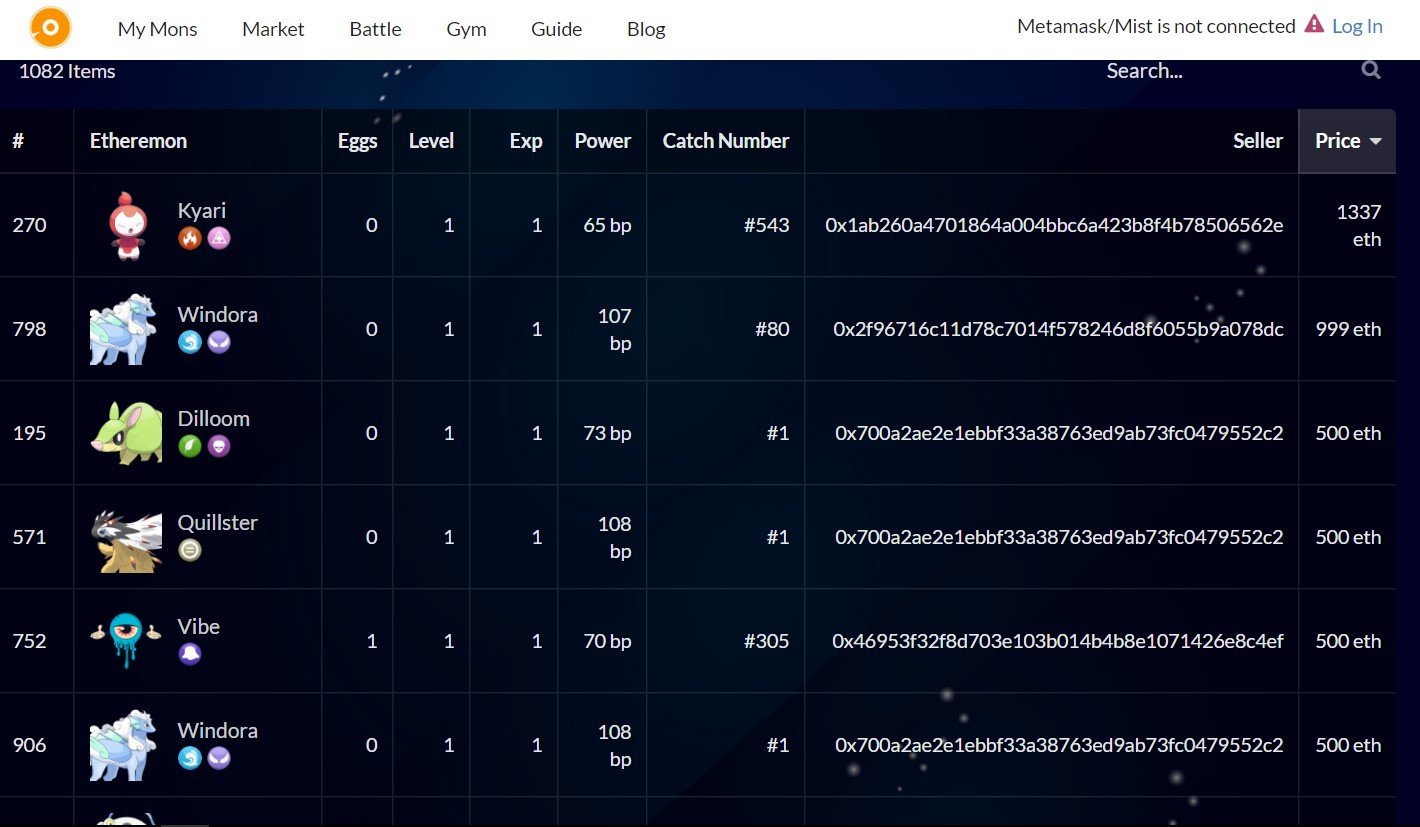Click the blue swirl type icon on Windora #798

click(x=190, y=342)
